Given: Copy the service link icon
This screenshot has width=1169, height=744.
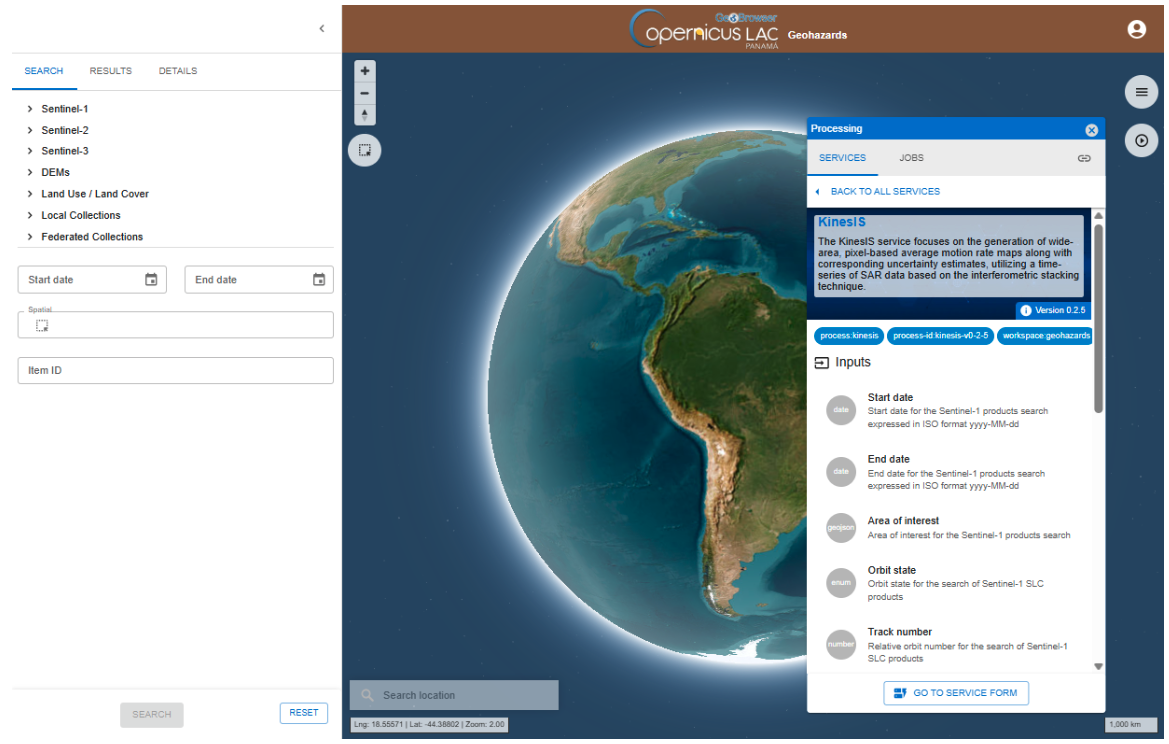Looking at the screenshot, I should [x=1084, y=158].
